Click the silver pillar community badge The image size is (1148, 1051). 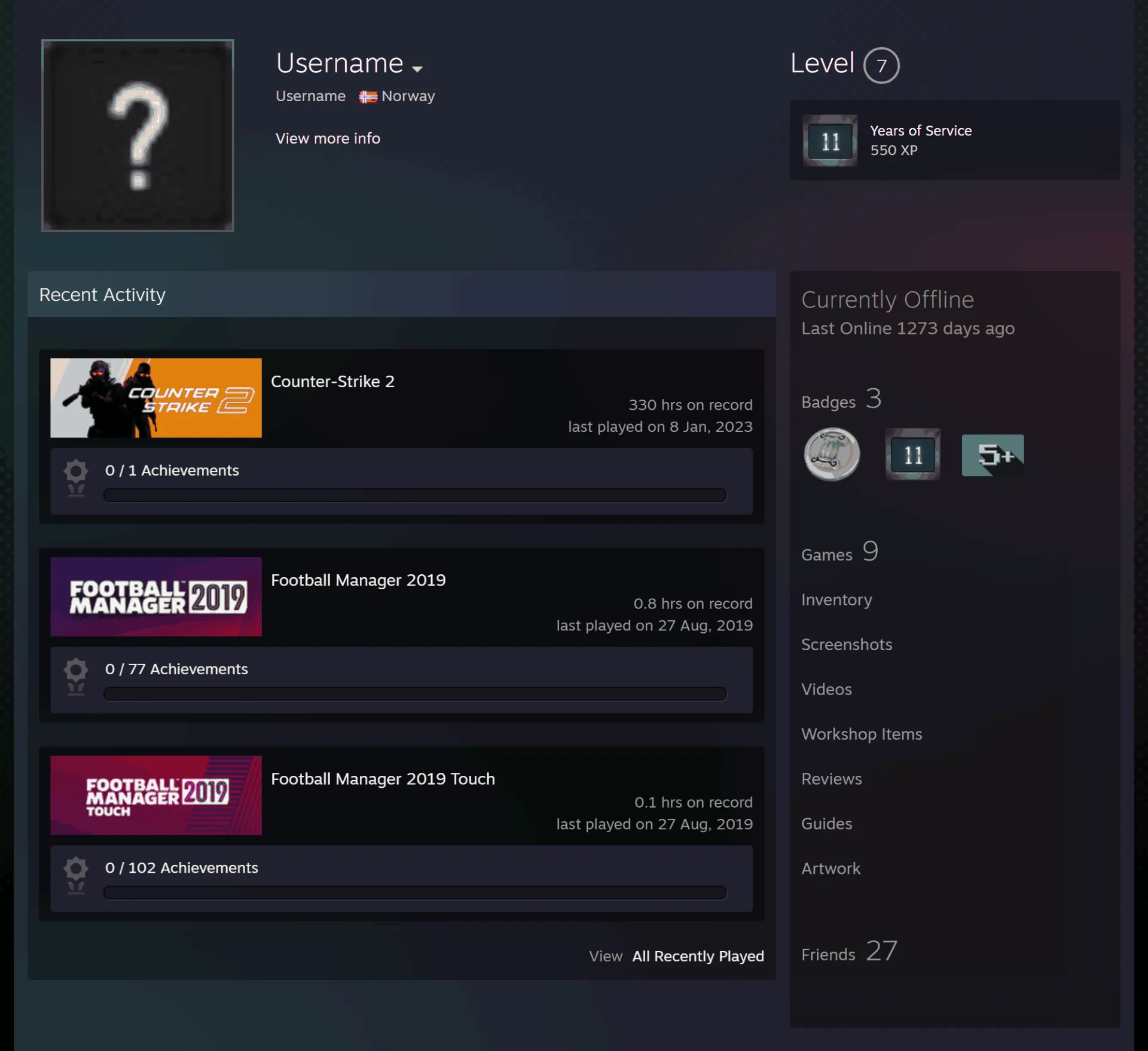[832, 454]
